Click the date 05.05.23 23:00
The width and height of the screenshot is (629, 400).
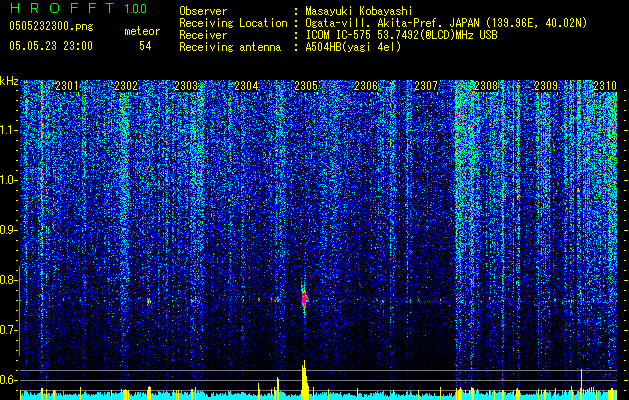coord(51,46)
